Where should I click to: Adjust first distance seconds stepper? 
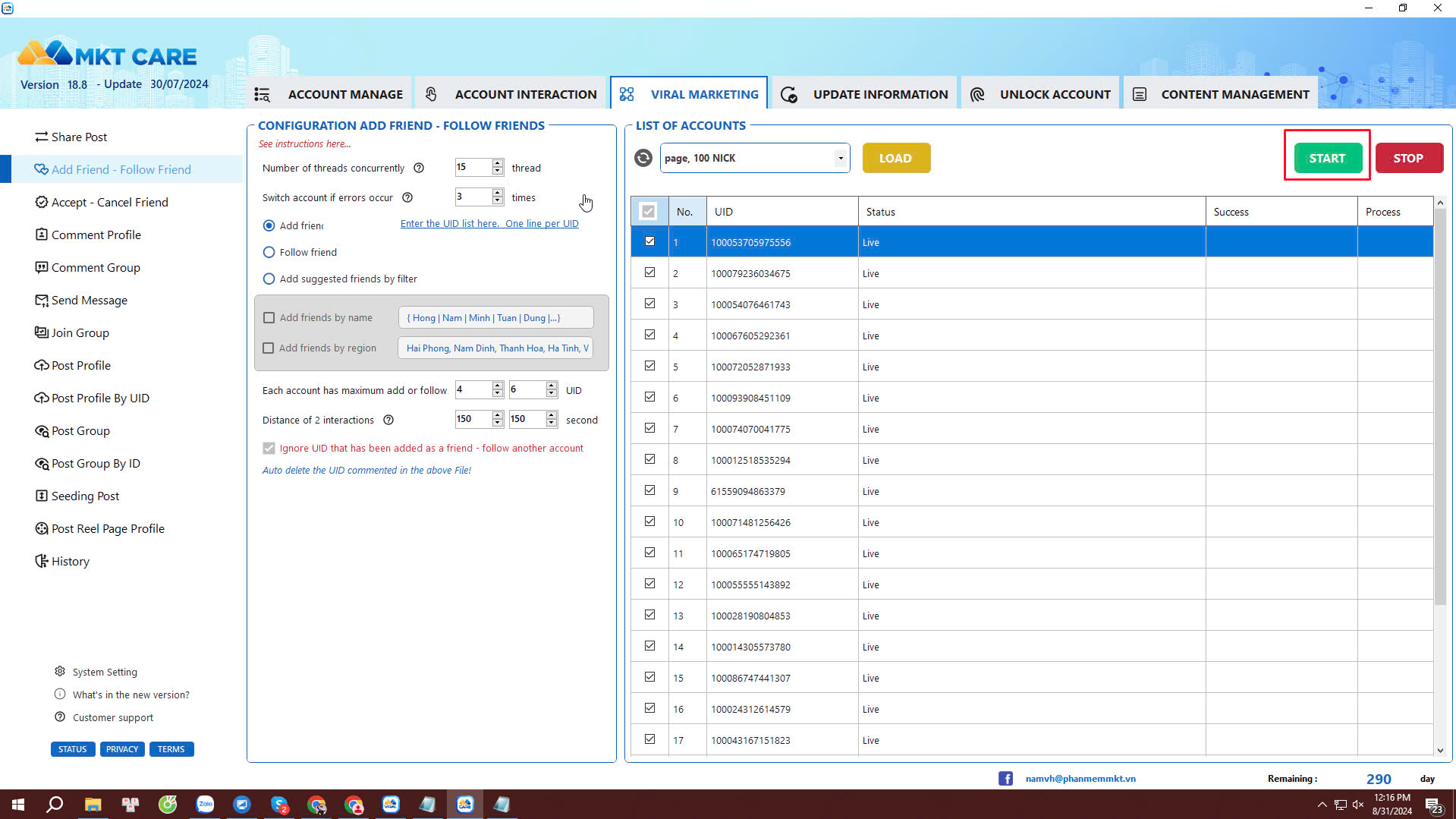[x=498, y=419]
